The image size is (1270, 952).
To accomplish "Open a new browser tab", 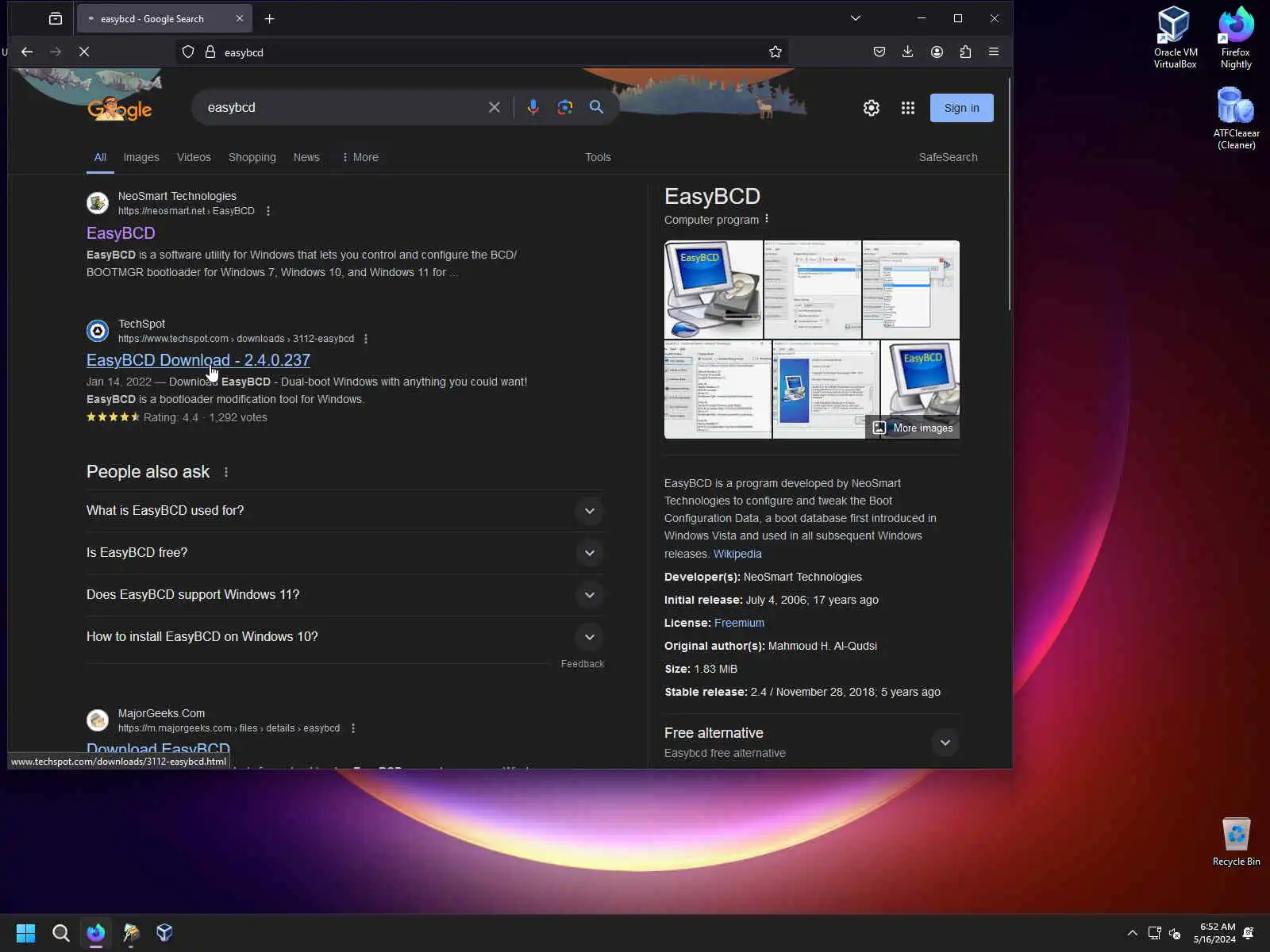I will pyautogui.click(x=270, y=18).
